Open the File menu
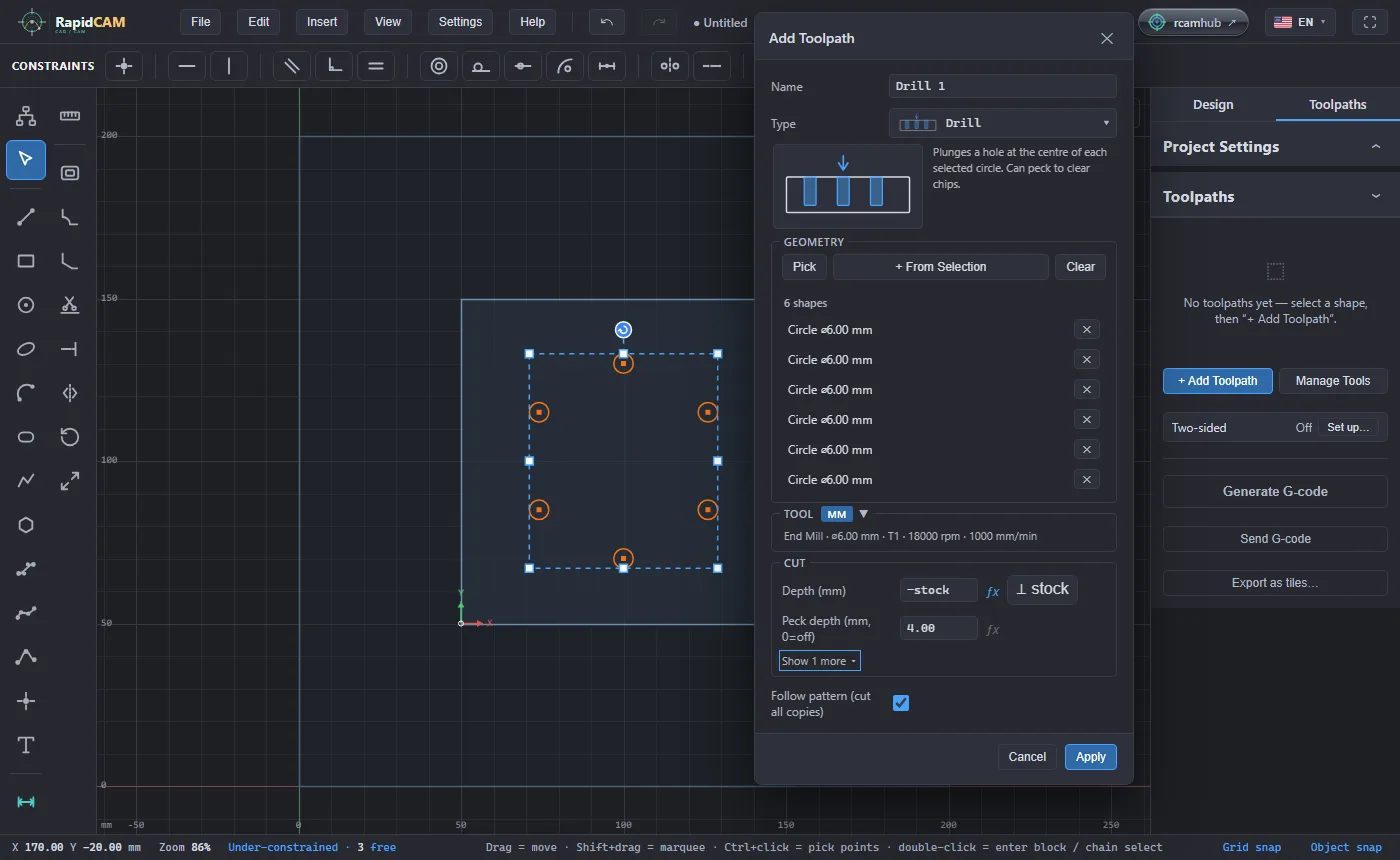Image resolution: width=1400 pixels, height=860 pixels. tap(201, 22)
